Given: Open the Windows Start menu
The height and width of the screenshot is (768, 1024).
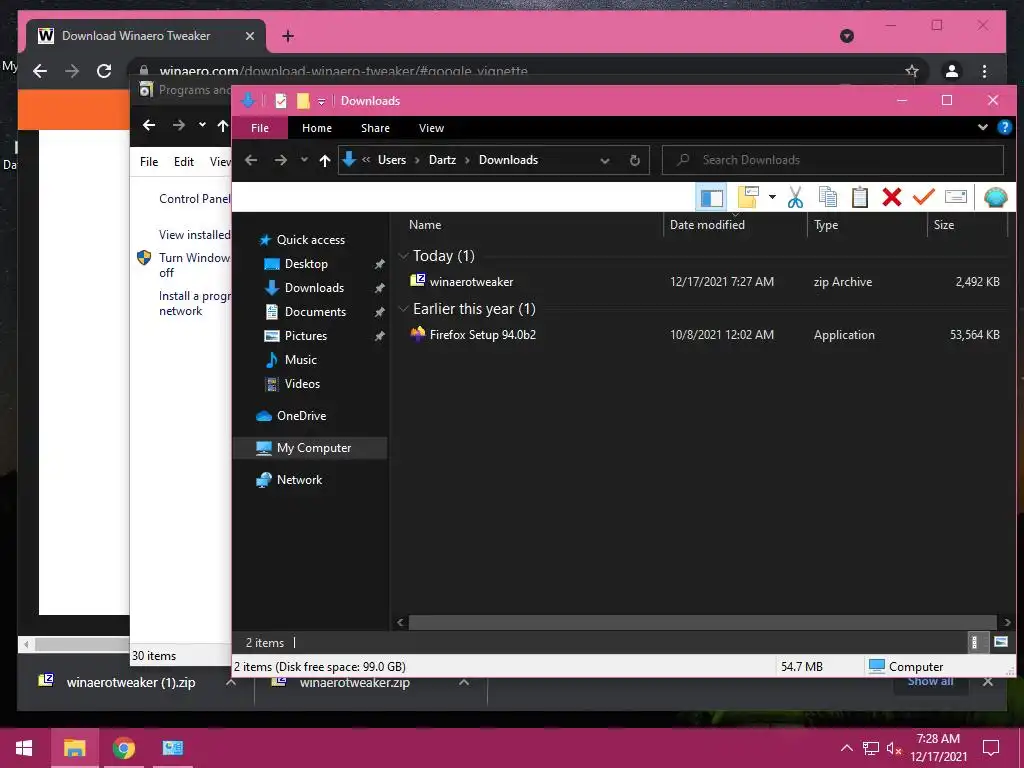Looking at the screenshot, I should coord(24,748).
